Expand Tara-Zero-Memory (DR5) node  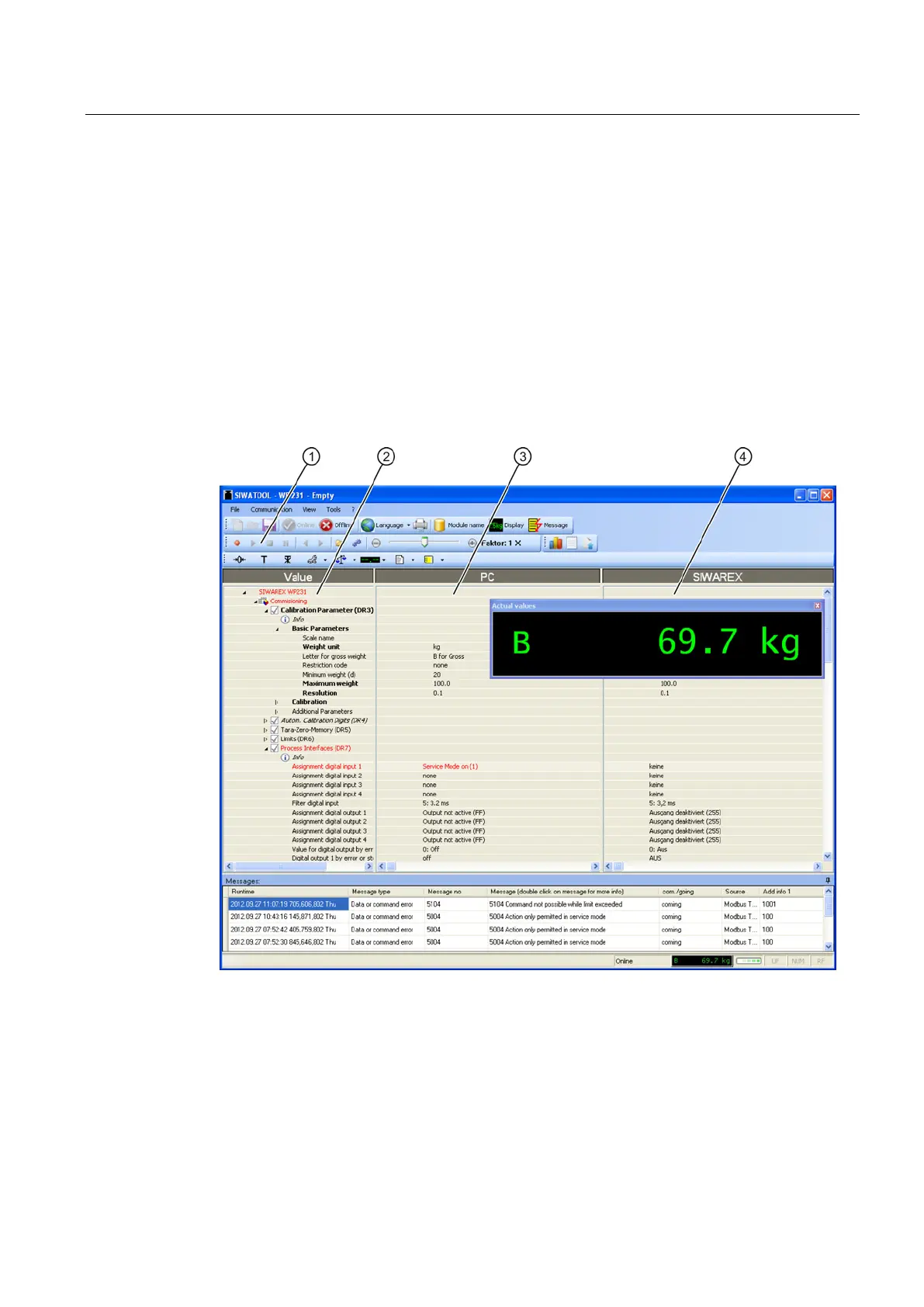265,730
